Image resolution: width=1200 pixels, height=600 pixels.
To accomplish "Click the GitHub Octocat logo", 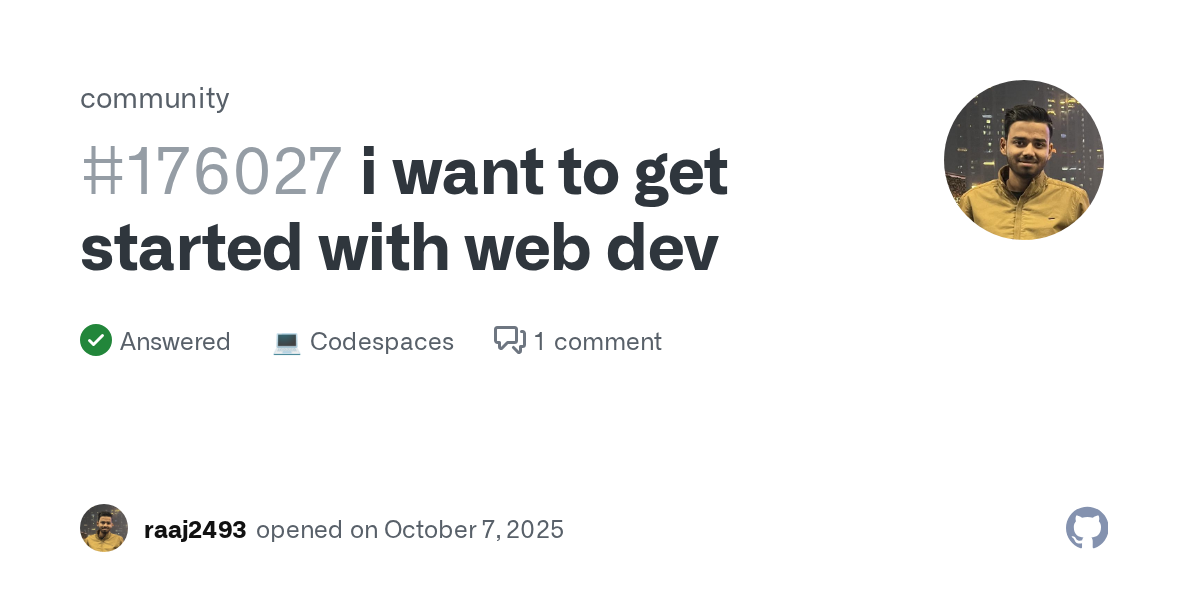I will (1087, 528).
